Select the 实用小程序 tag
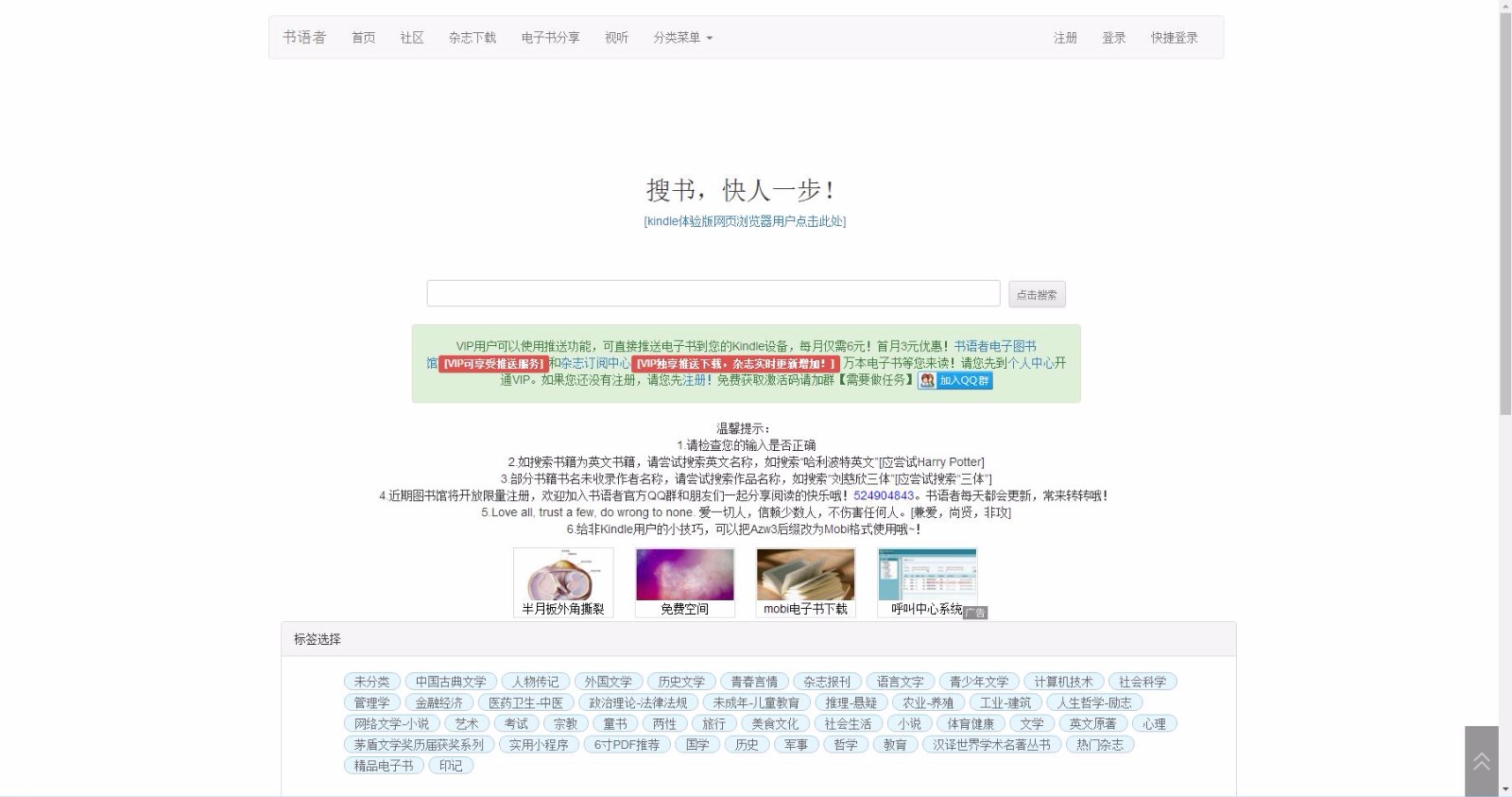The width and height of the screenshot is (1512, 797). (539, 744)
